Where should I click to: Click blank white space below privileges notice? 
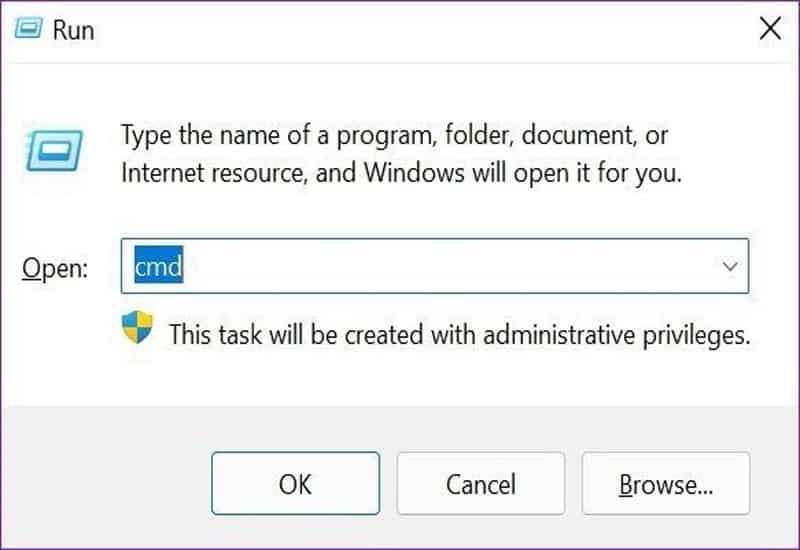[x=400, y=378]
